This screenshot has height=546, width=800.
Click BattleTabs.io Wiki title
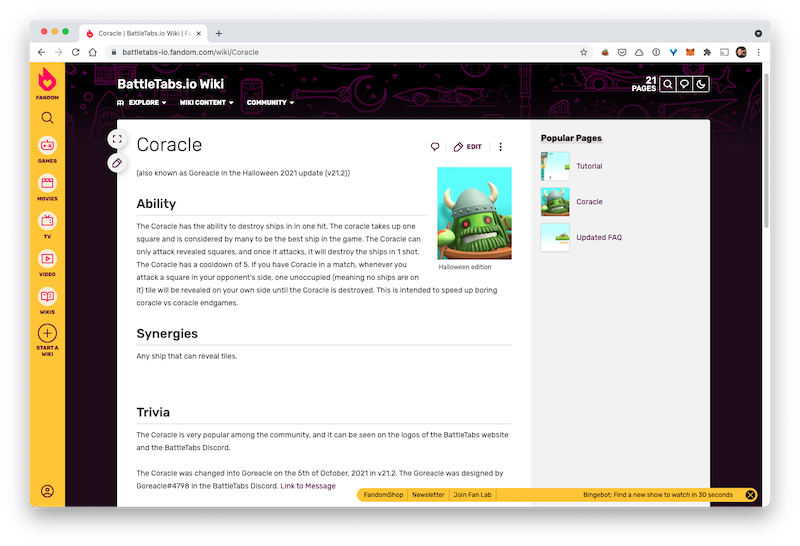[x=170, y=84]
